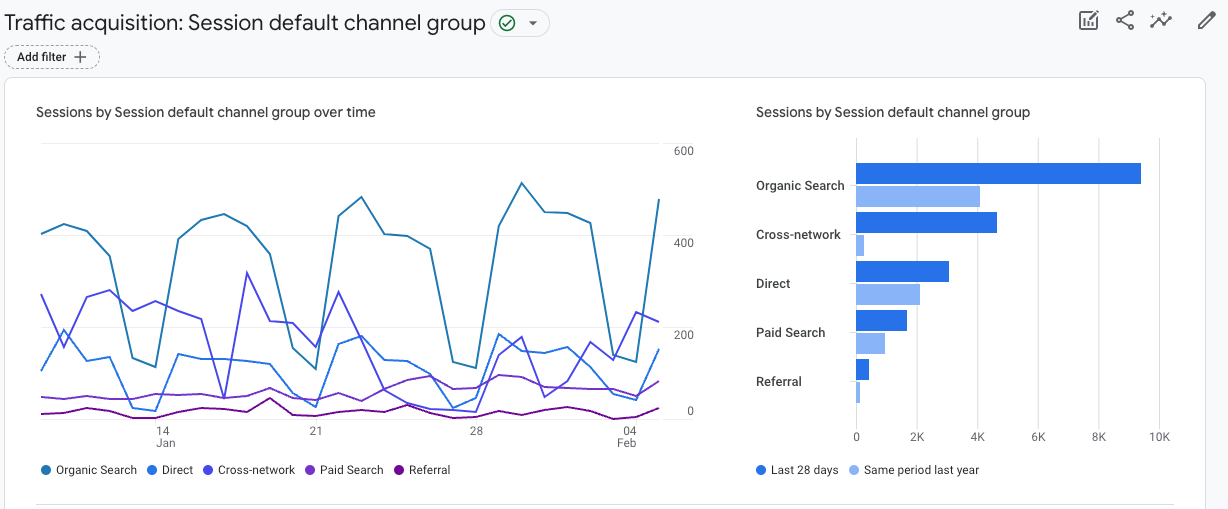Toggle the Direct legend series
Image resolution: width=1228 pixels, height=509 pixels.
[x=170, y=470]
